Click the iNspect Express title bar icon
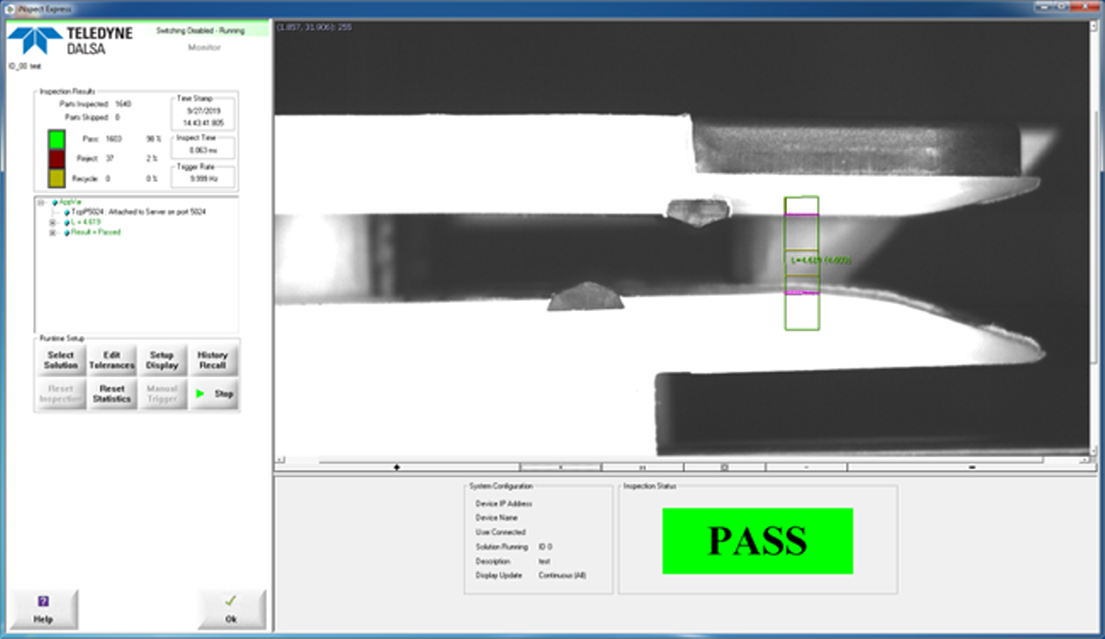Image resolution: width=1105 pixels, height=639 pixels. [5, 6]
